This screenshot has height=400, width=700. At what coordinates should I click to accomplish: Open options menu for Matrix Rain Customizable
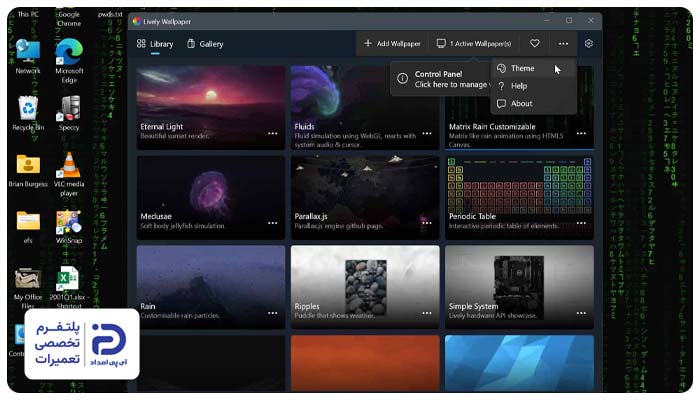[581, 133]
